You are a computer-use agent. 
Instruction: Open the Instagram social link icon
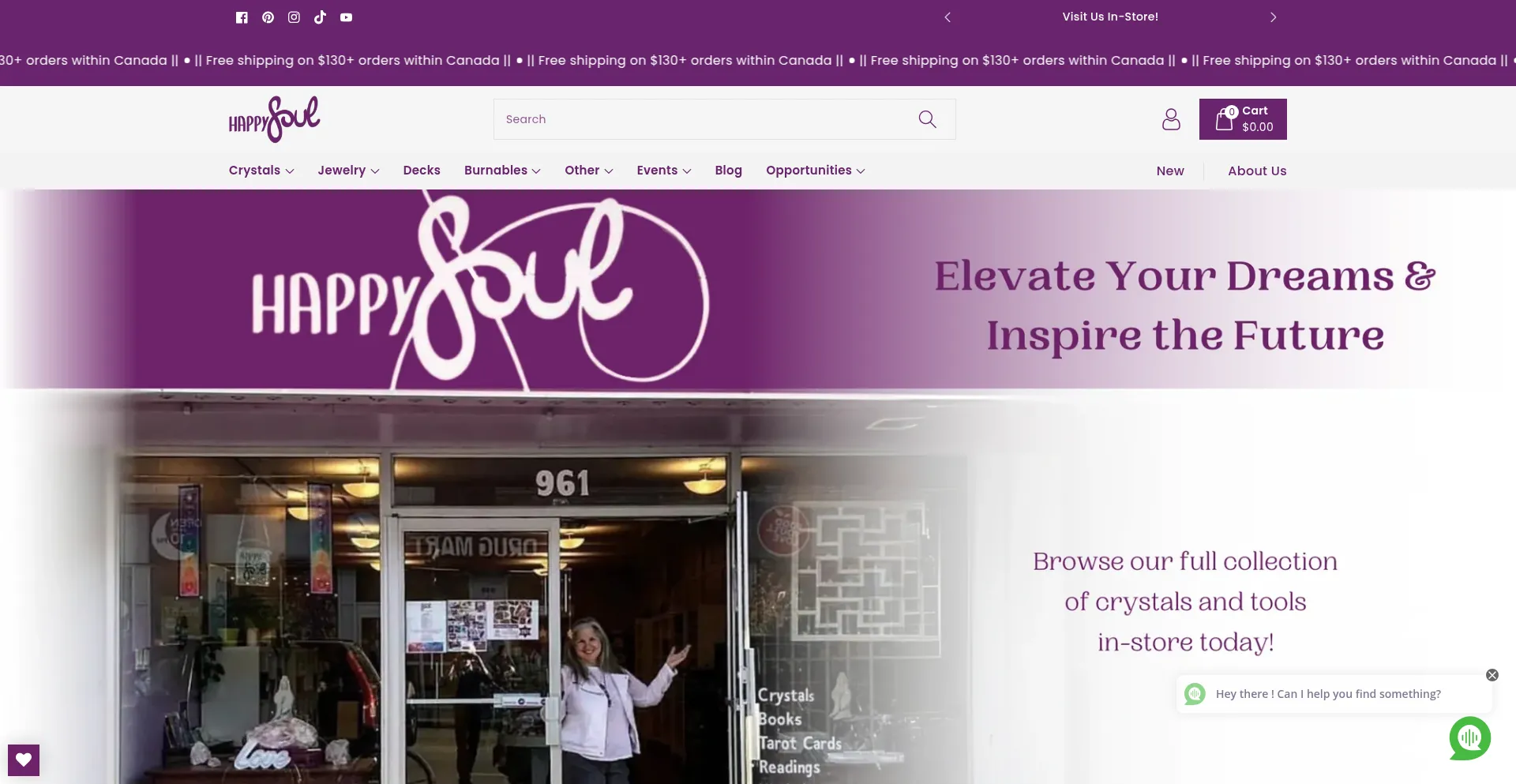coord(294,17)
